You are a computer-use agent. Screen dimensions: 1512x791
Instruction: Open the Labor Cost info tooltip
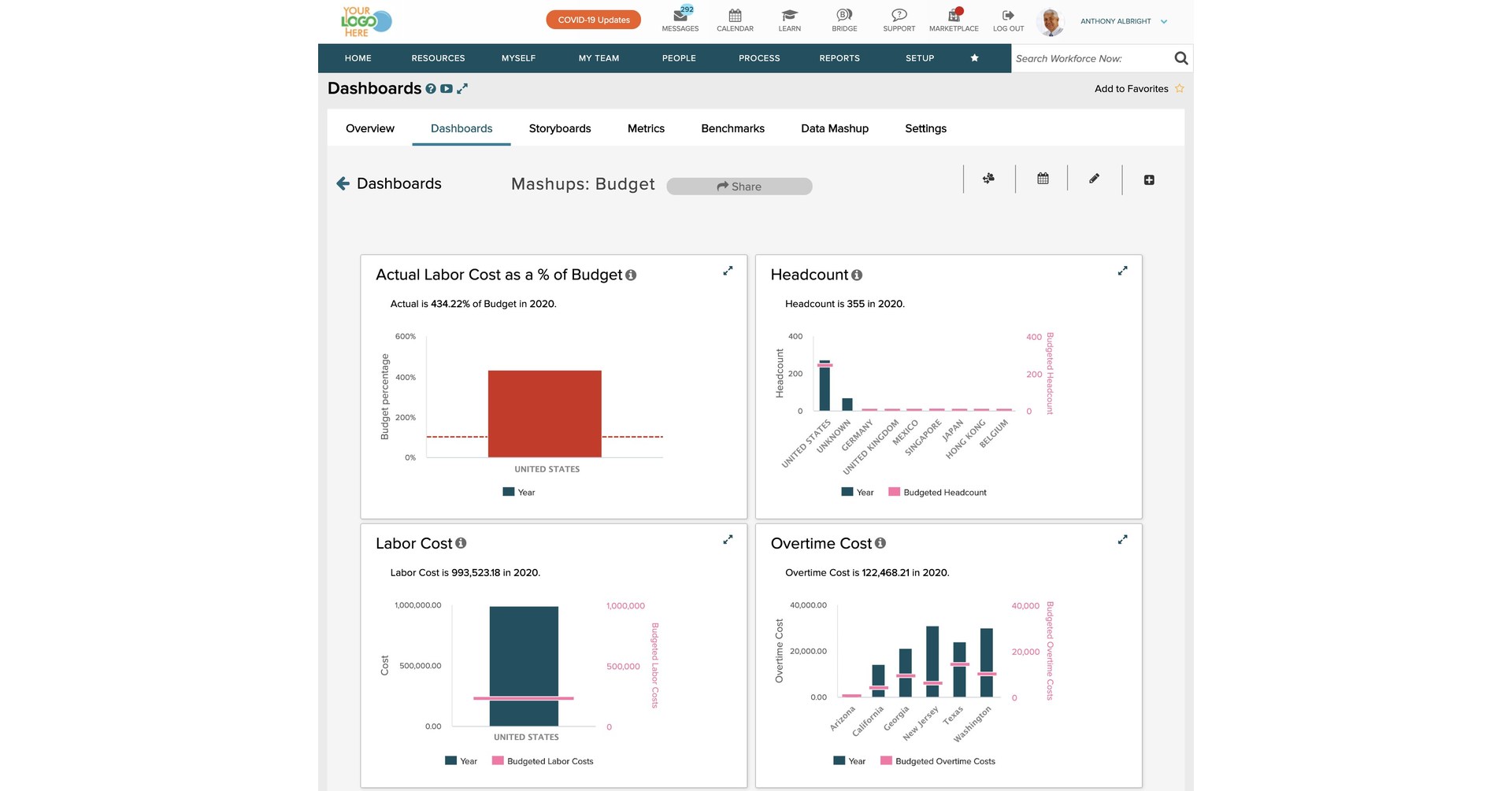pyautogui.click(x=461, y=543)
